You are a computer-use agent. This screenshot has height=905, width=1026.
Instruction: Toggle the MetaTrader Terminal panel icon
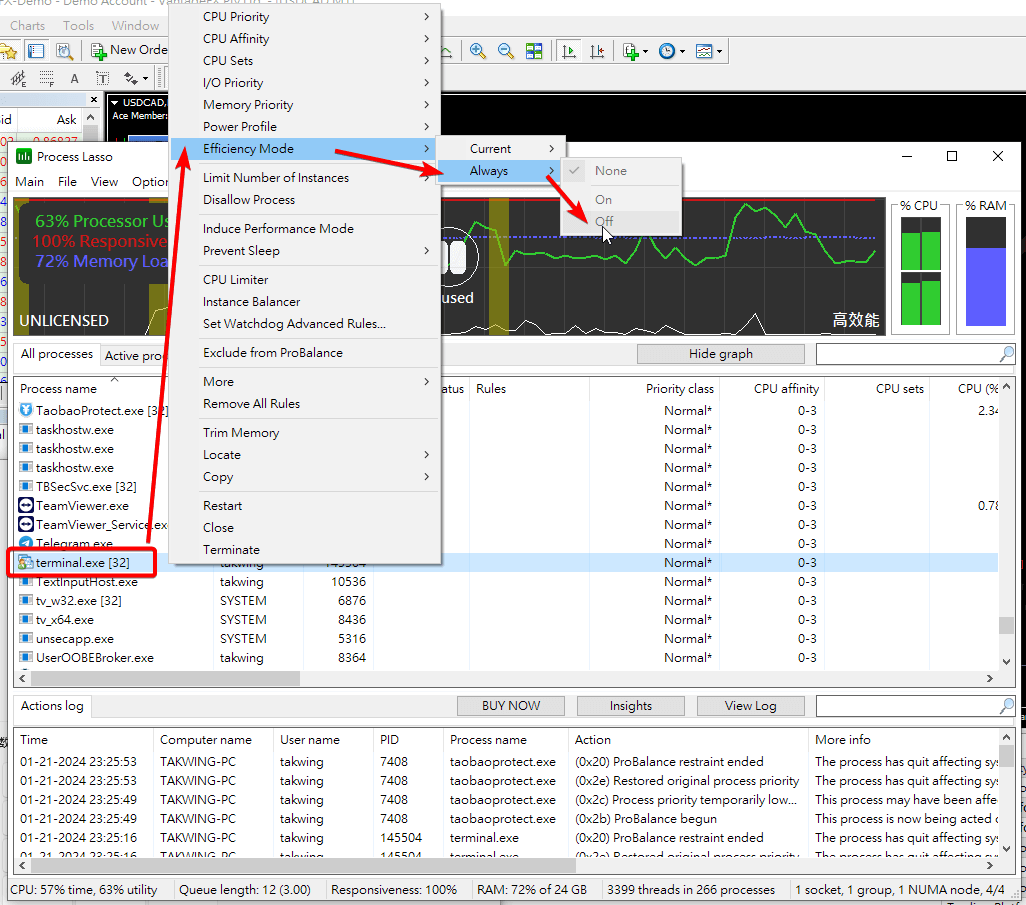36,51
